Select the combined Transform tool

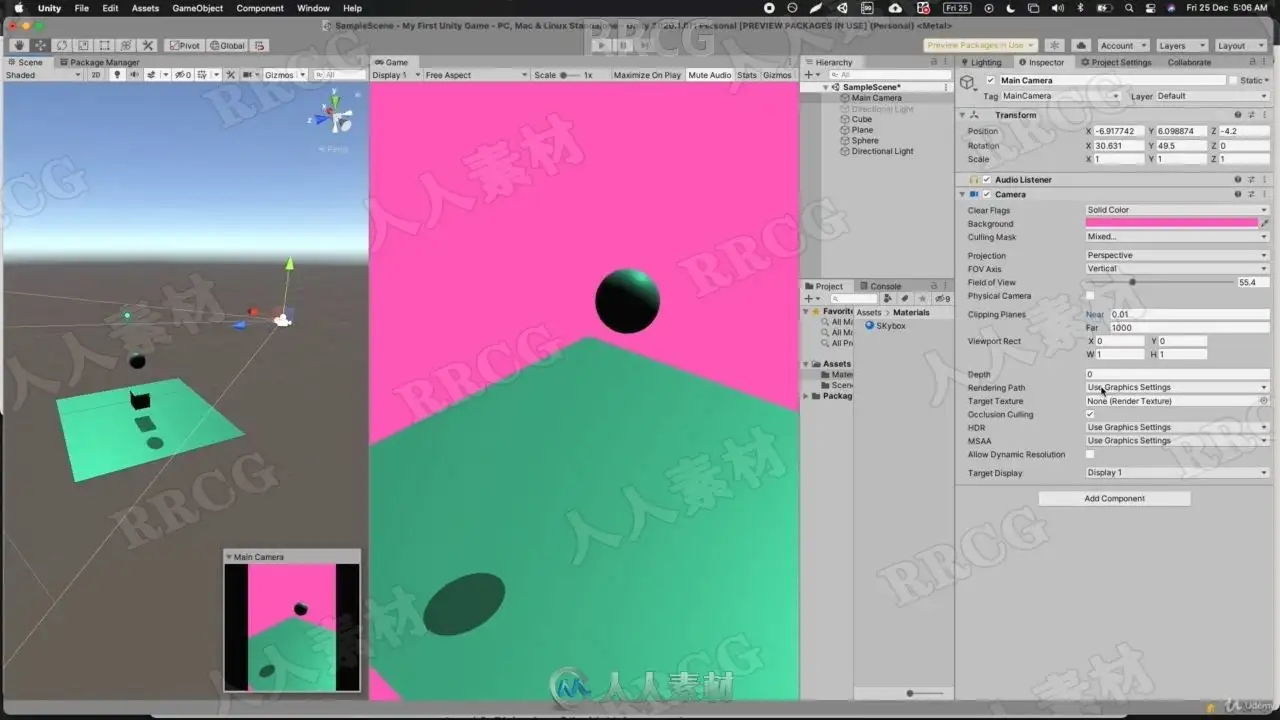click(x=126, y=45)
